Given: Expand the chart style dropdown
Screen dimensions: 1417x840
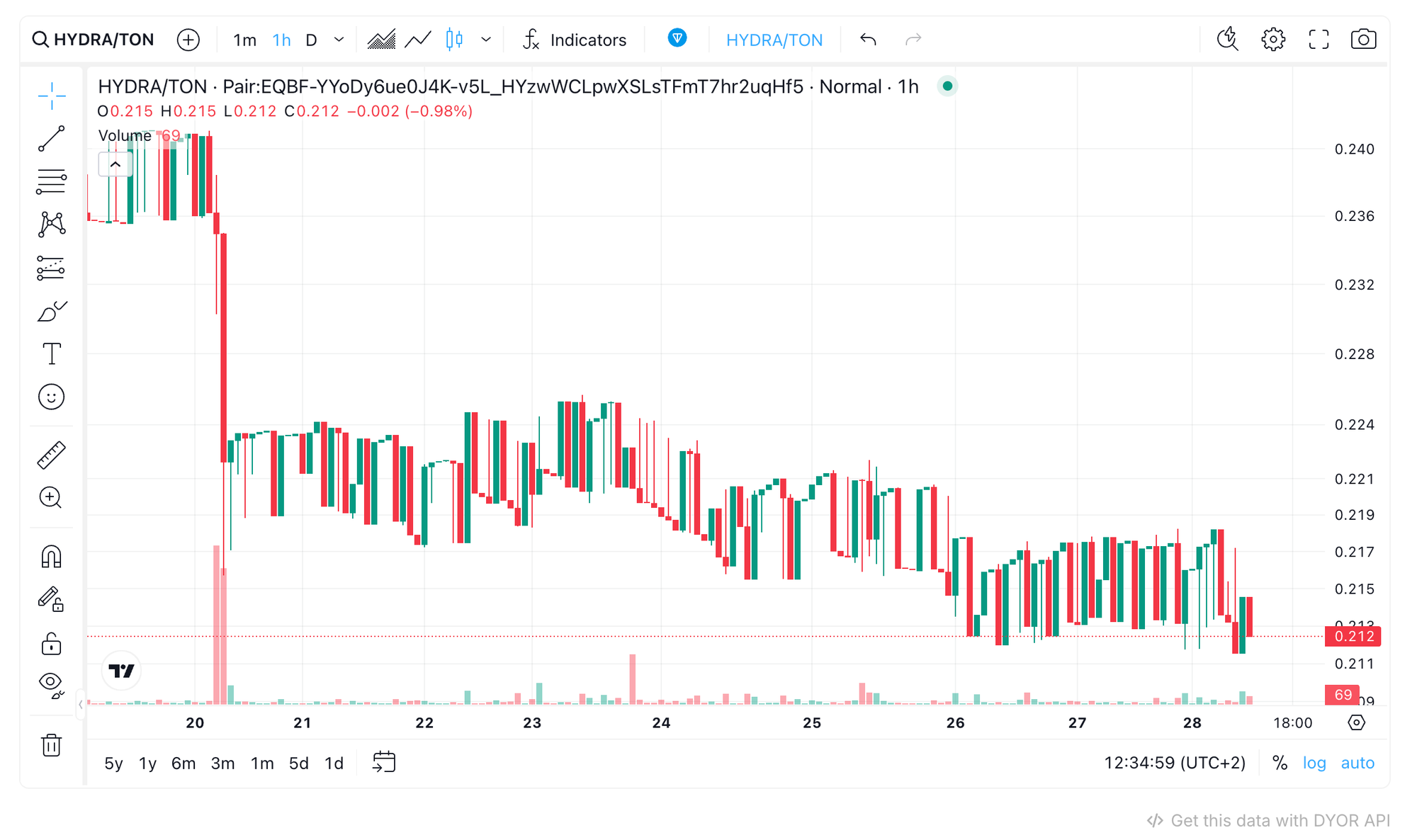Looking at the screenshot, I should tap(486, 40).
